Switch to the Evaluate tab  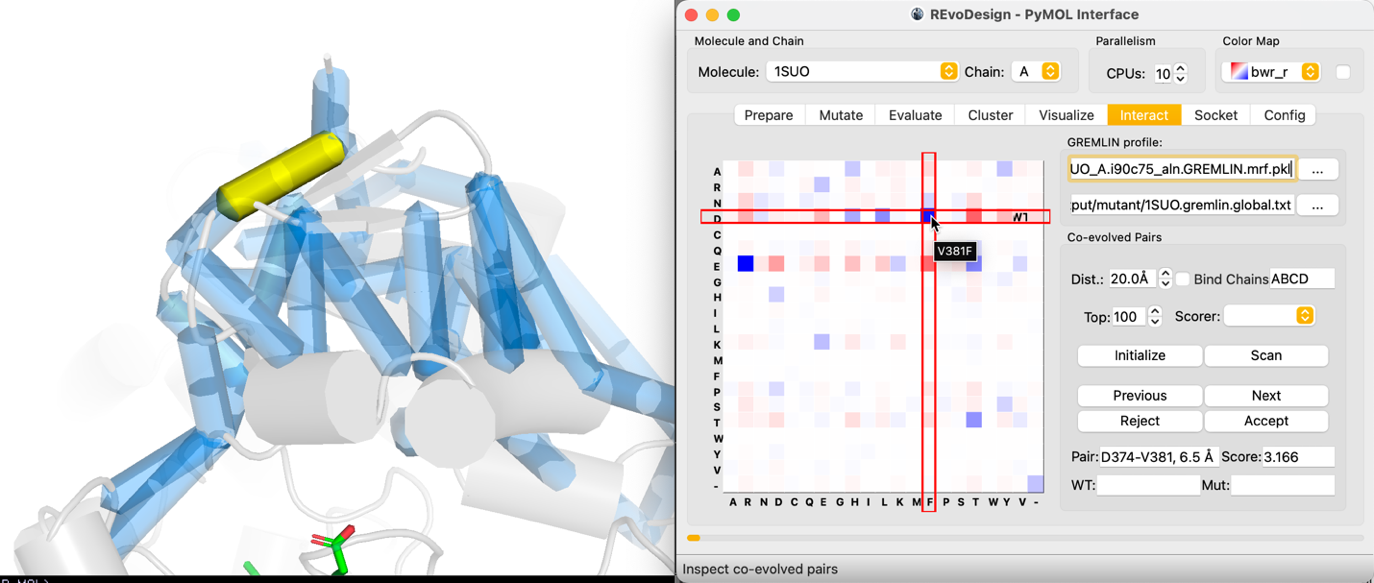pyautogui.click(x=915, y=115)
